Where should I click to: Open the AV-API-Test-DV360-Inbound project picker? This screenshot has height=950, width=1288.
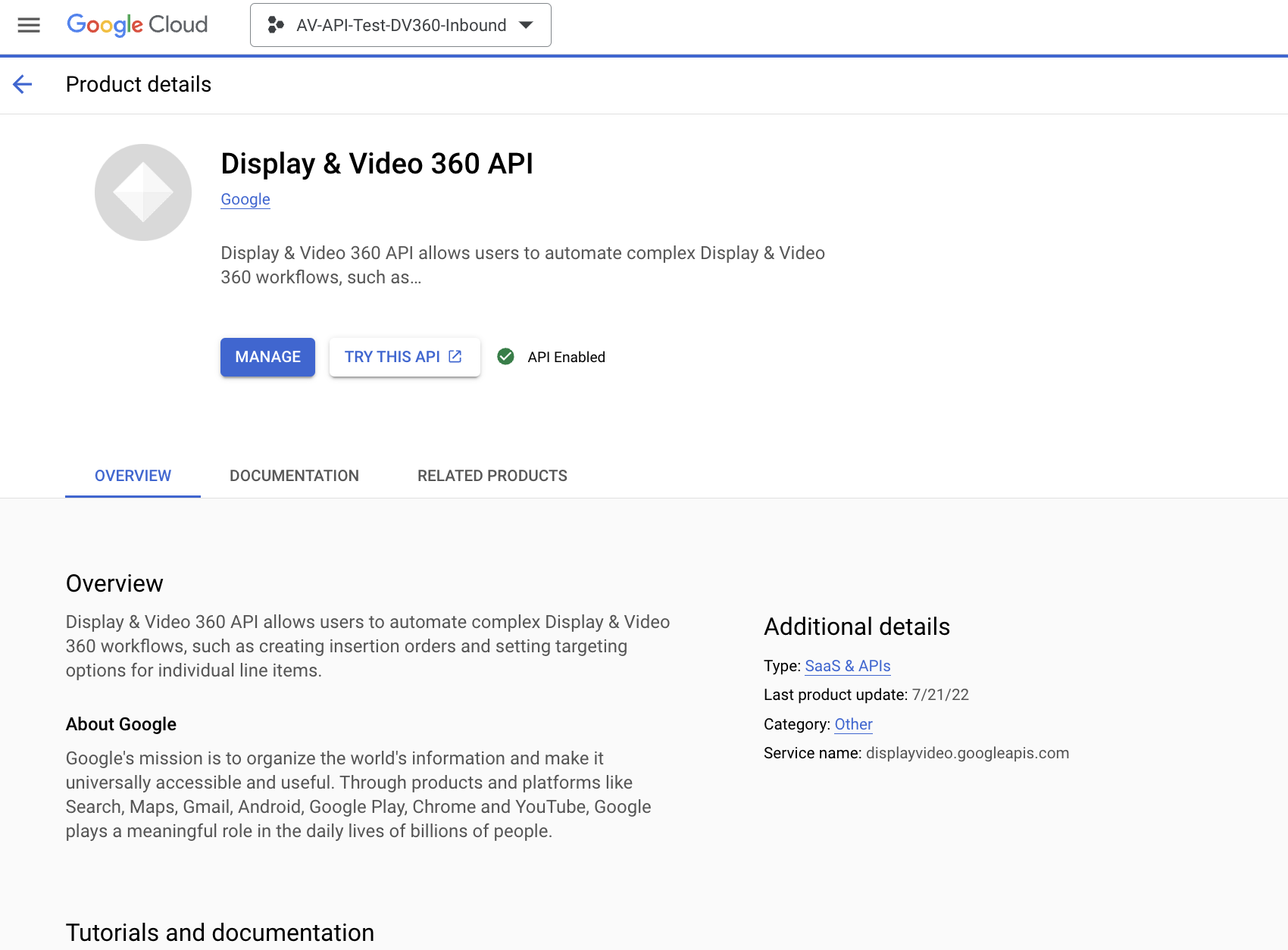pyautogui.click(x=400, y=25)
